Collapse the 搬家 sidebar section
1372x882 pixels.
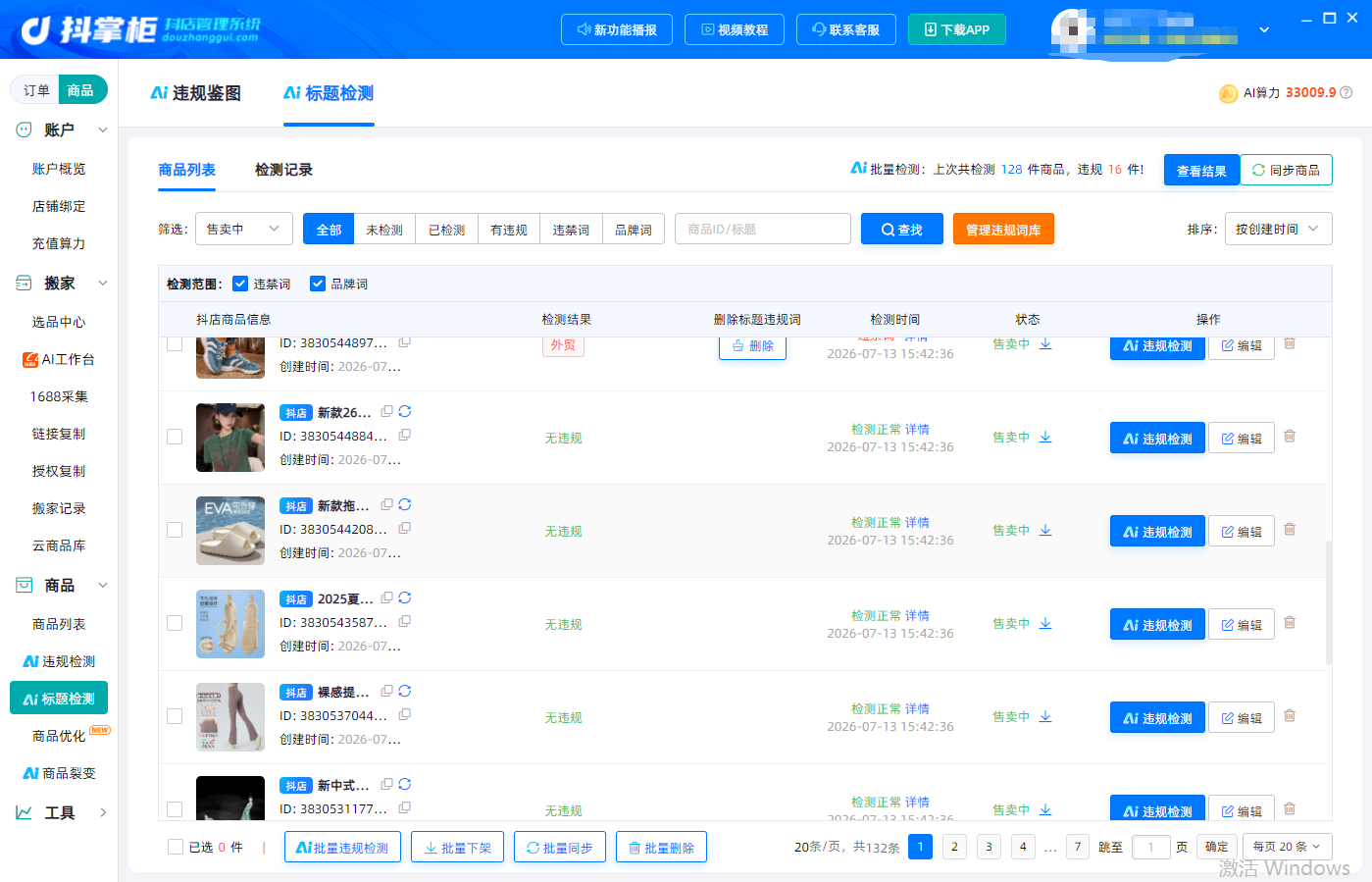pyautogui.click(x=103, y=283)
